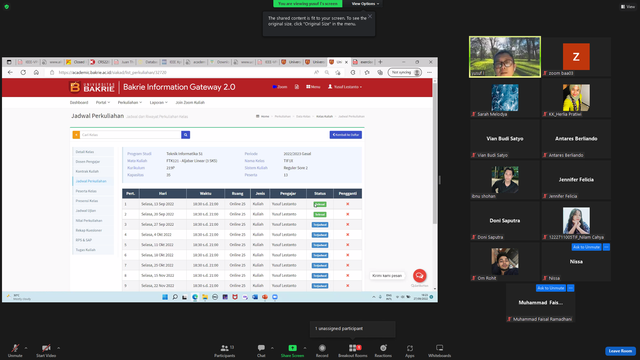Click the Leave Room button
This screenshot has height=360, width=640.
pos(620,351)
